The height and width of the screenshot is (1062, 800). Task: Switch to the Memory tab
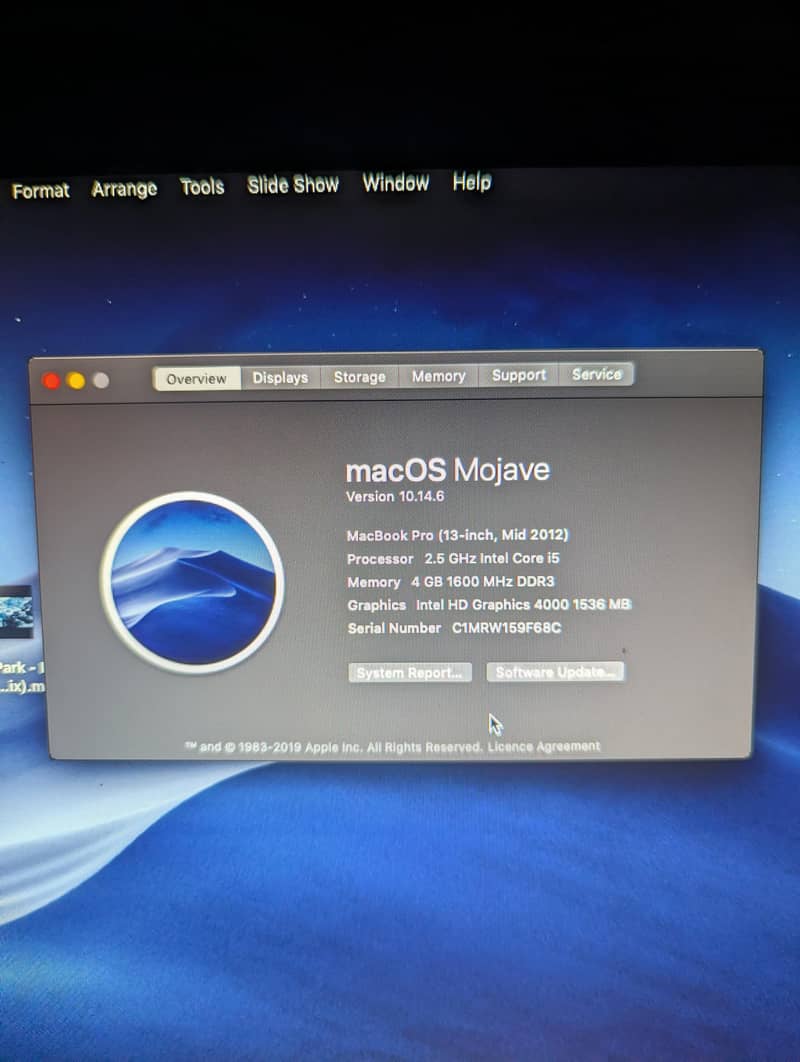(438, 376)
